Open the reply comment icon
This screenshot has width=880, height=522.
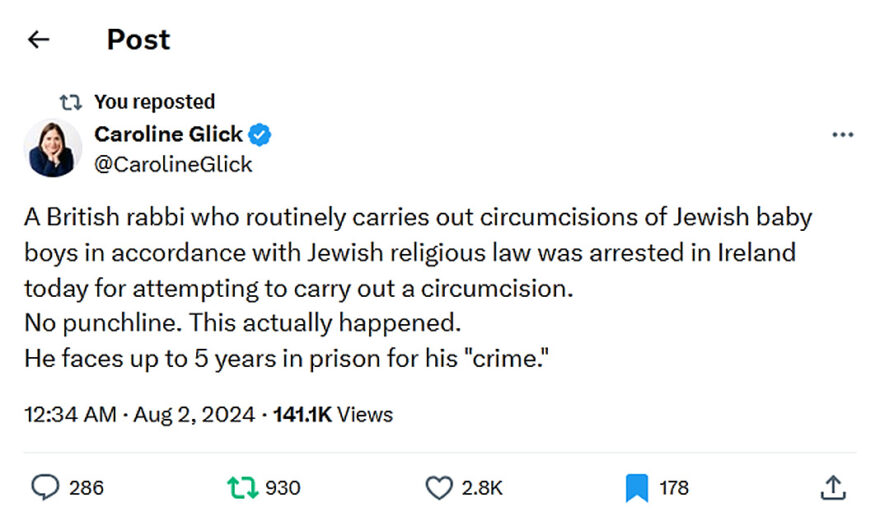coord(45,487)
